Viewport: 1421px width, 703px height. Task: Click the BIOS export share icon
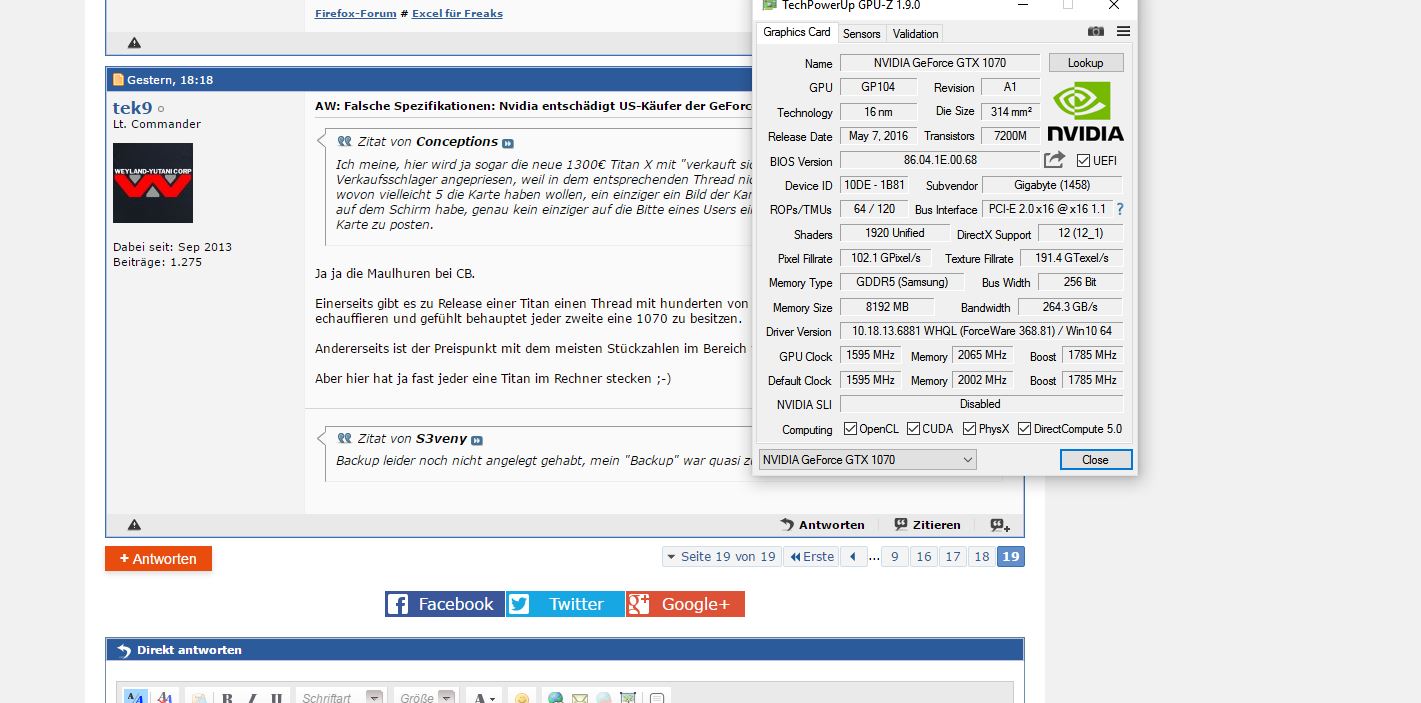[1054, 160]
